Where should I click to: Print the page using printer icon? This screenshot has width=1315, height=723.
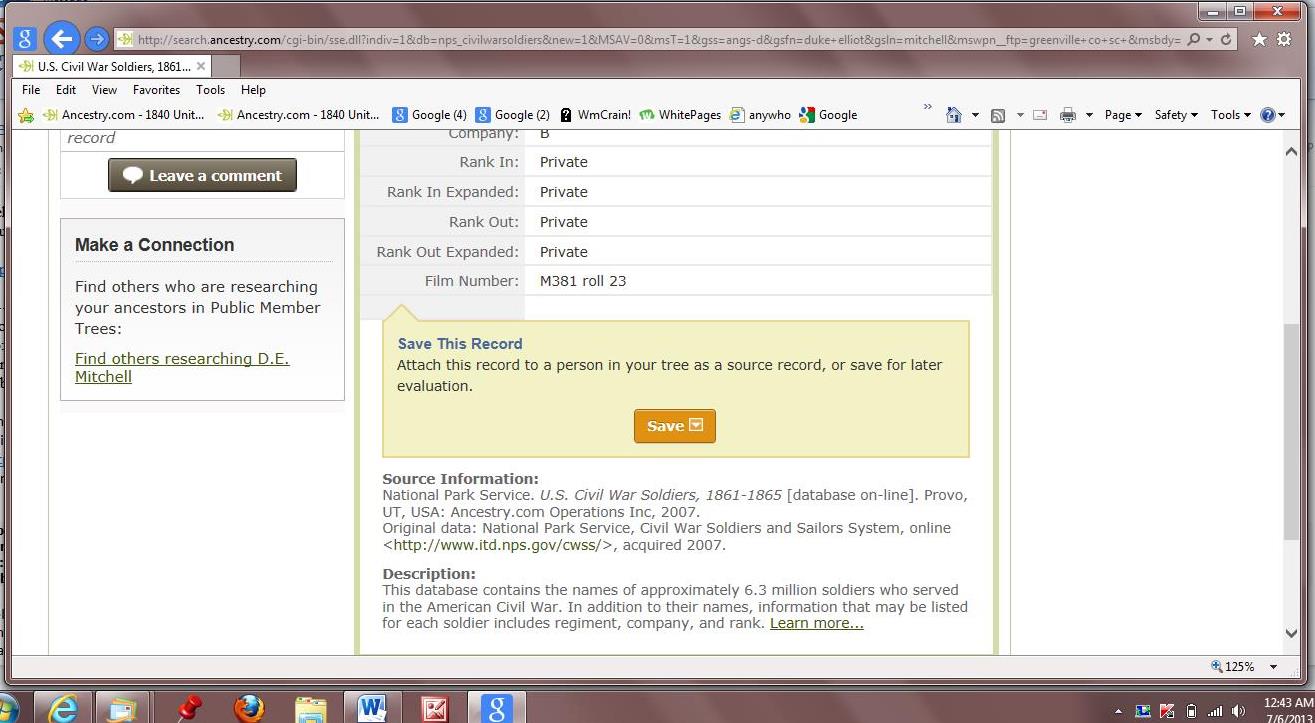pos(1067,115)
